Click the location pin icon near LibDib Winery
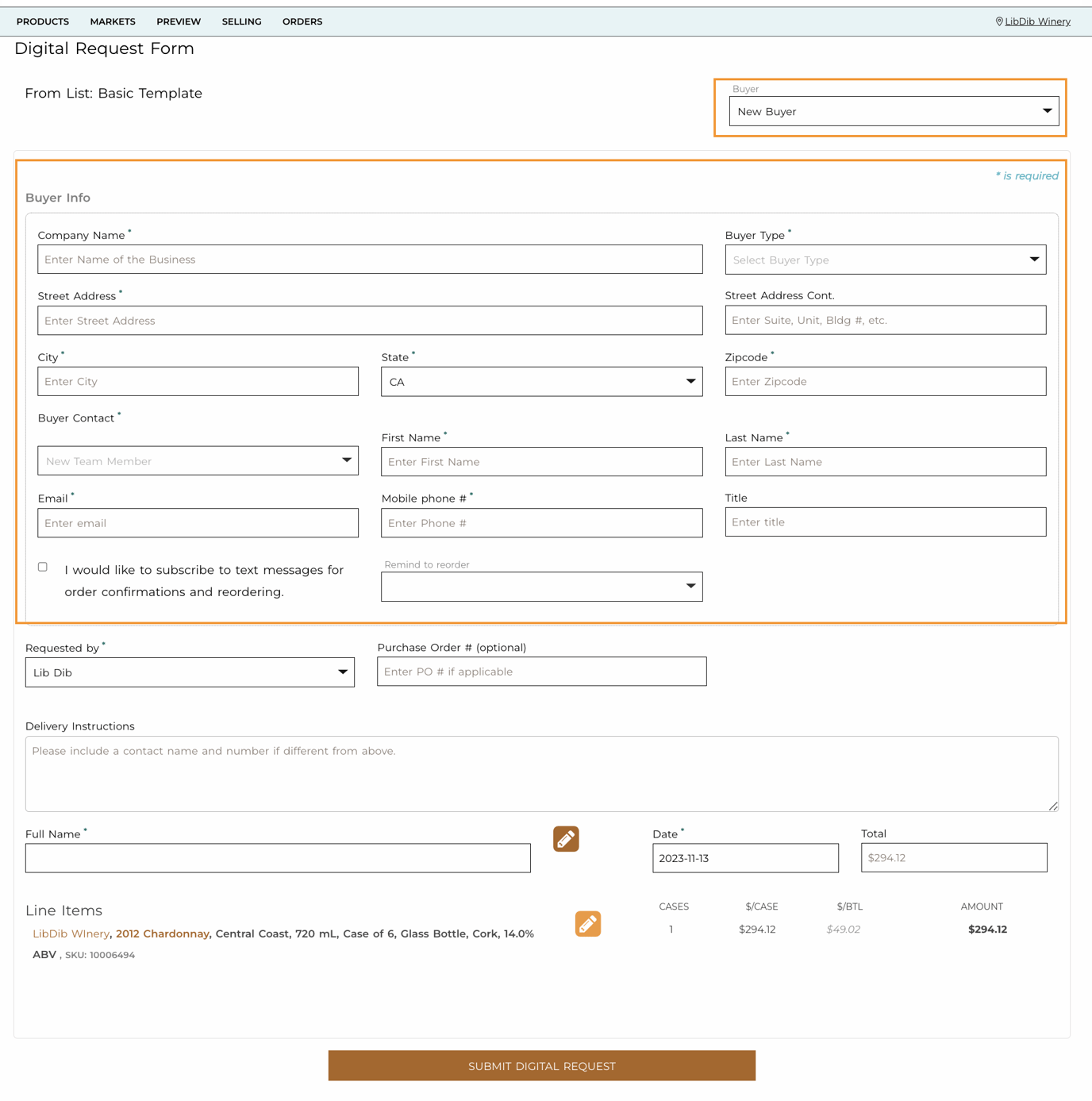This screenshot has width=1092, height=1101. click(998, 21)
